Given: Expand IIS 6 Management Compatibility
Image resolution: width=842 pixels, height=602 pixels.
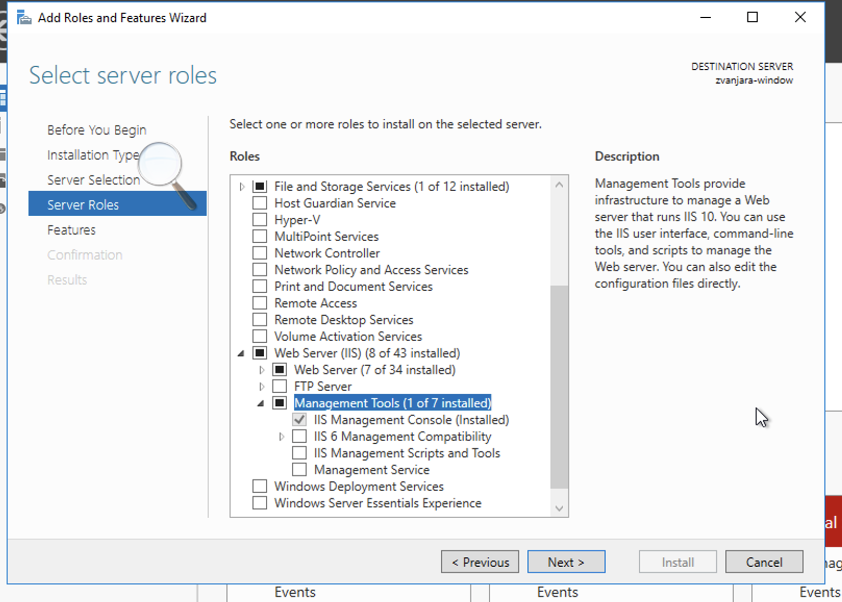Looking at the screenshot, I should tap(282, 437).
